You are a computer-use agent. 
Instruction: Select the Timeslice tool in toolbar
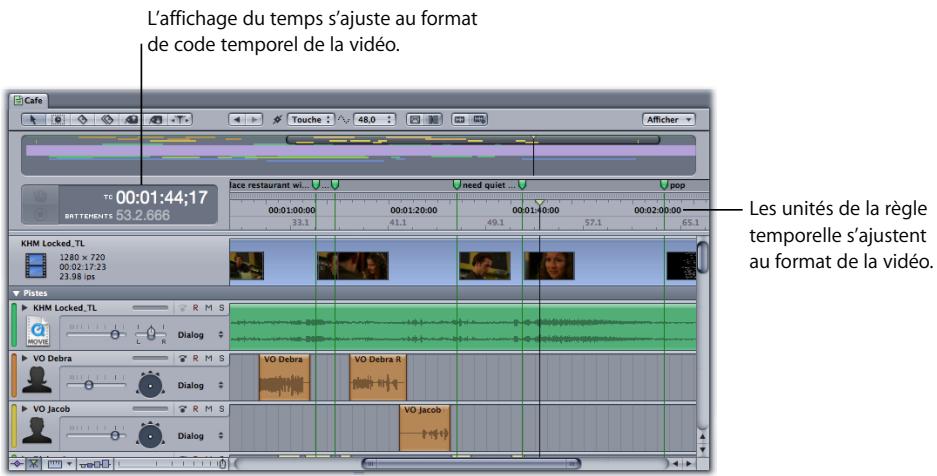[x=57, y=119]
